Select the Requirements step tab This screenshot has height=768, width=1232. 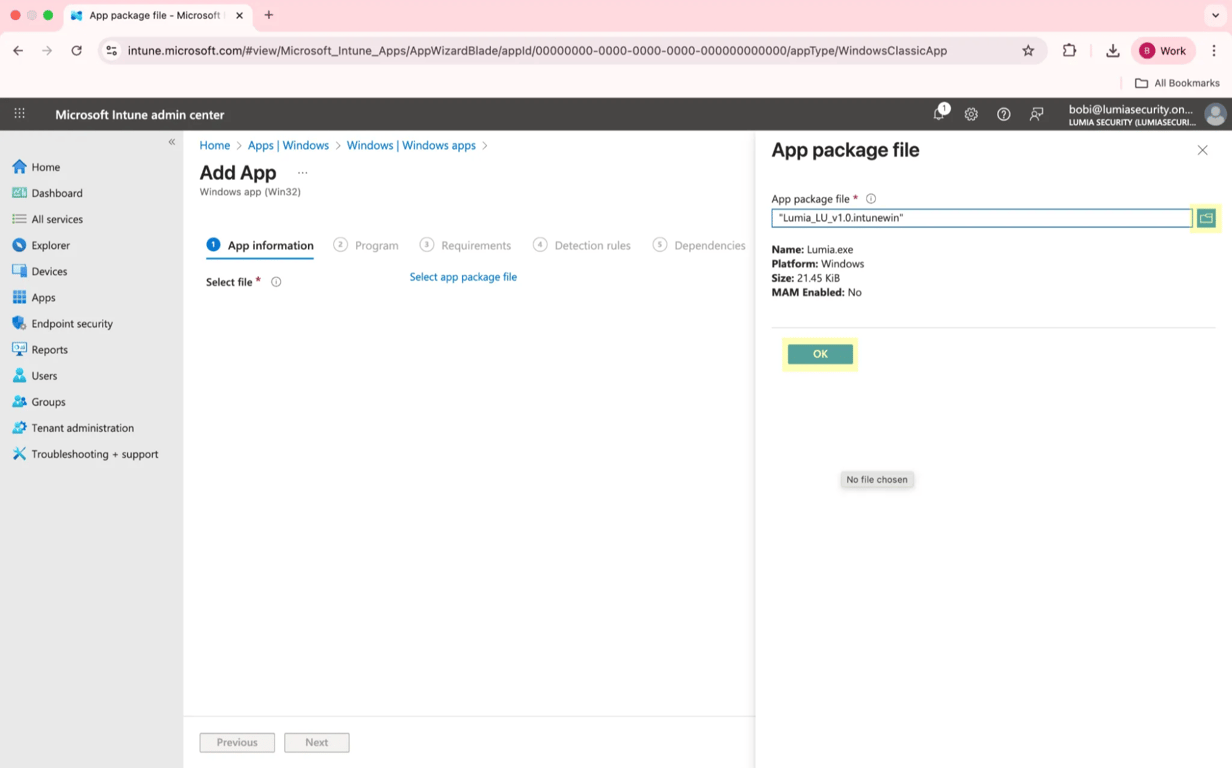tap(465, 245)
